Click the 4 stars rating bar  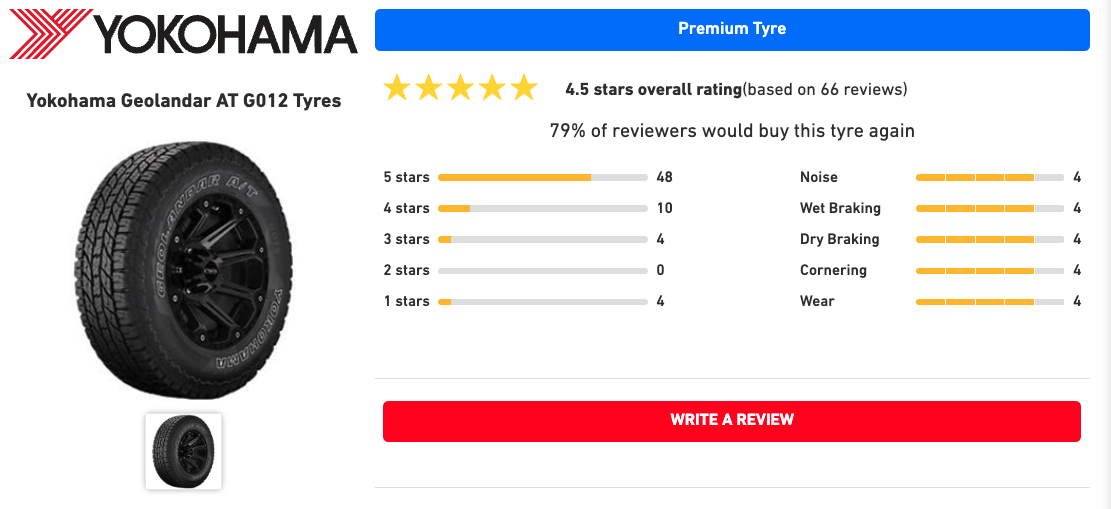[x=543, y=208]
